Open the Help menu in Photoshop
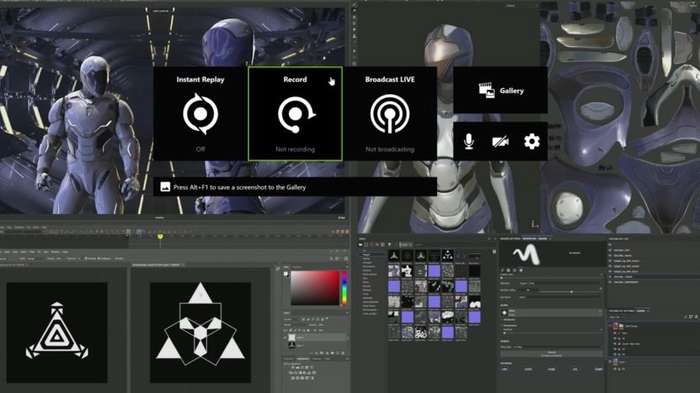This screenshot has height=393, width=700. (x=65, y=252)
